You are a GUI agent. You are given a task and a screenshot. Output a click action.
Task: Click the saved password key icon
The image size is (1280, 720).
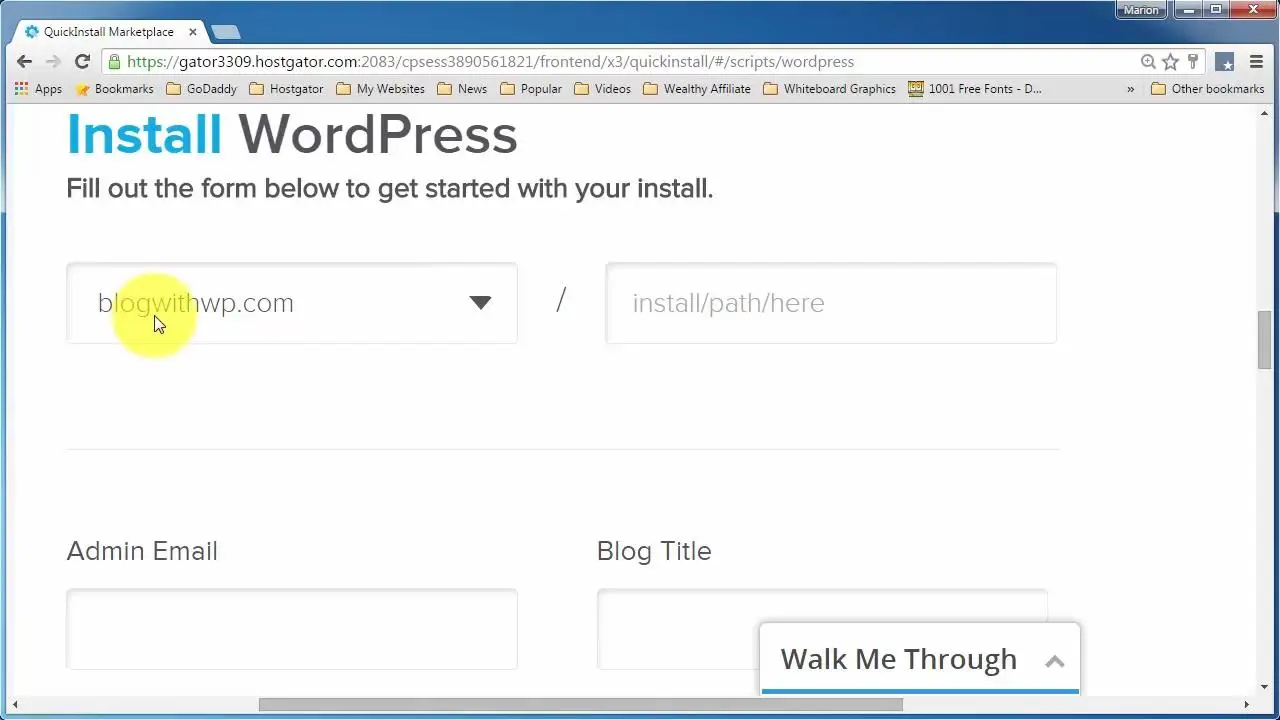point(1193,62)
